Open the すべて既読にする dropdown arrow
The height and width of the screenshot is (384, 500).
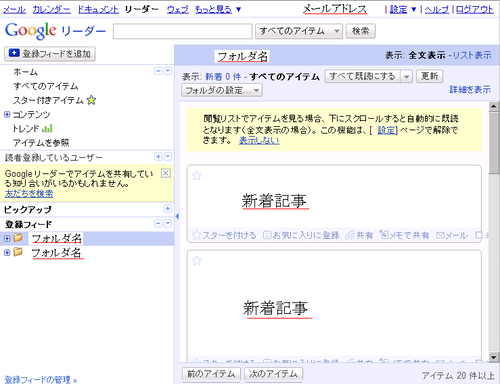tap(406, 76)
